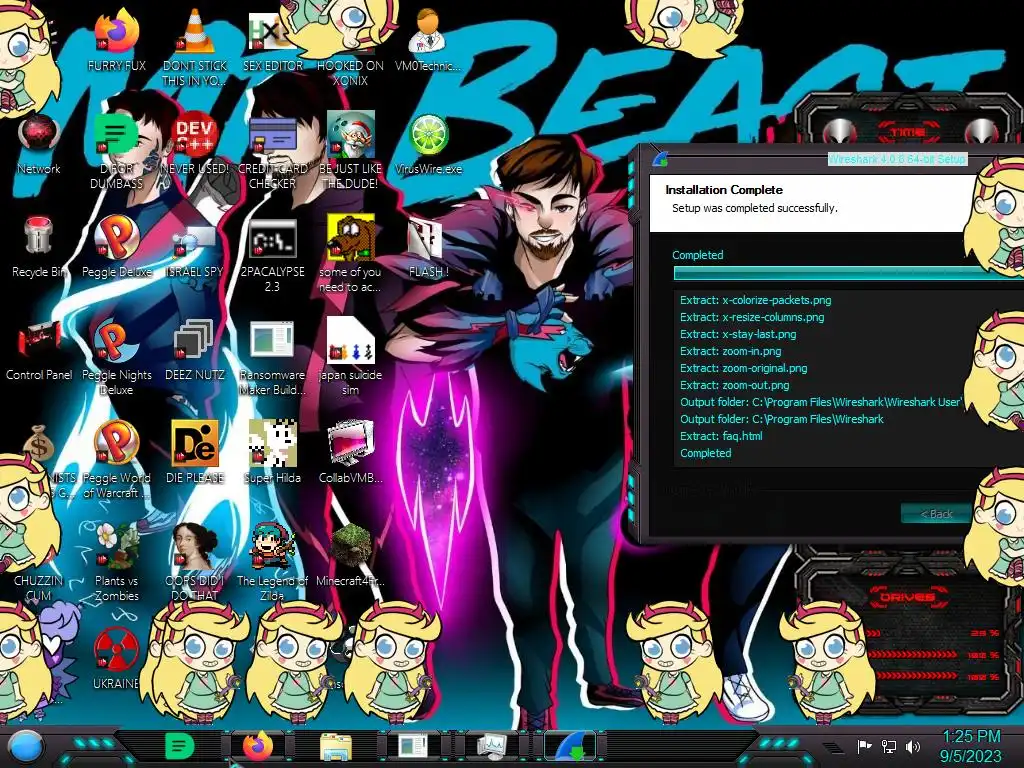The image size is (1024, 768).
Task: Open the green notes app on taskbar
Action: (x=179, y=746)
